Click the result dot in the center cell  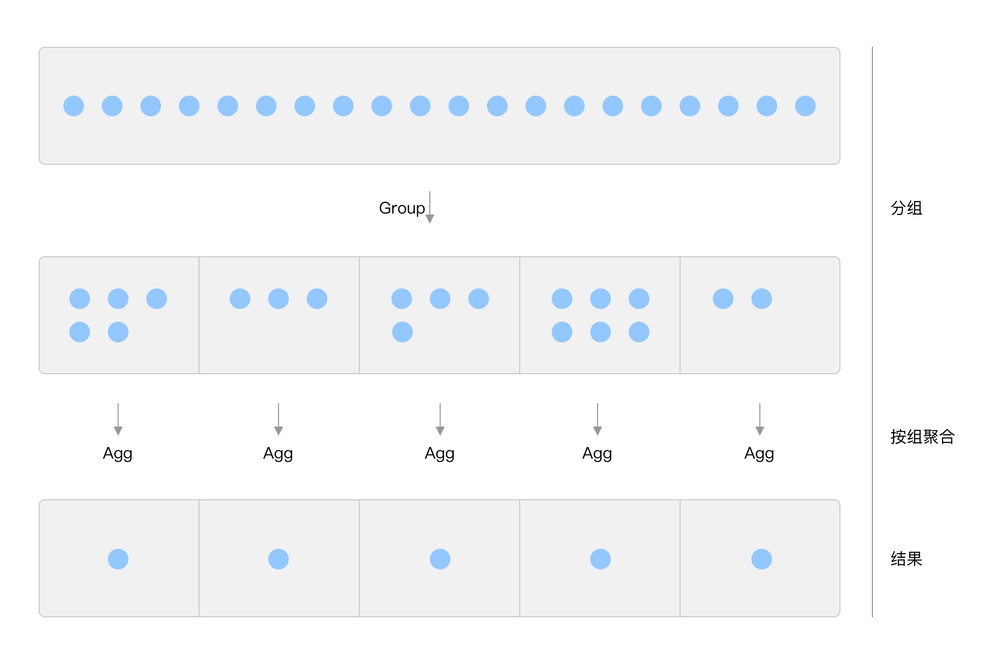click(440, 559)
